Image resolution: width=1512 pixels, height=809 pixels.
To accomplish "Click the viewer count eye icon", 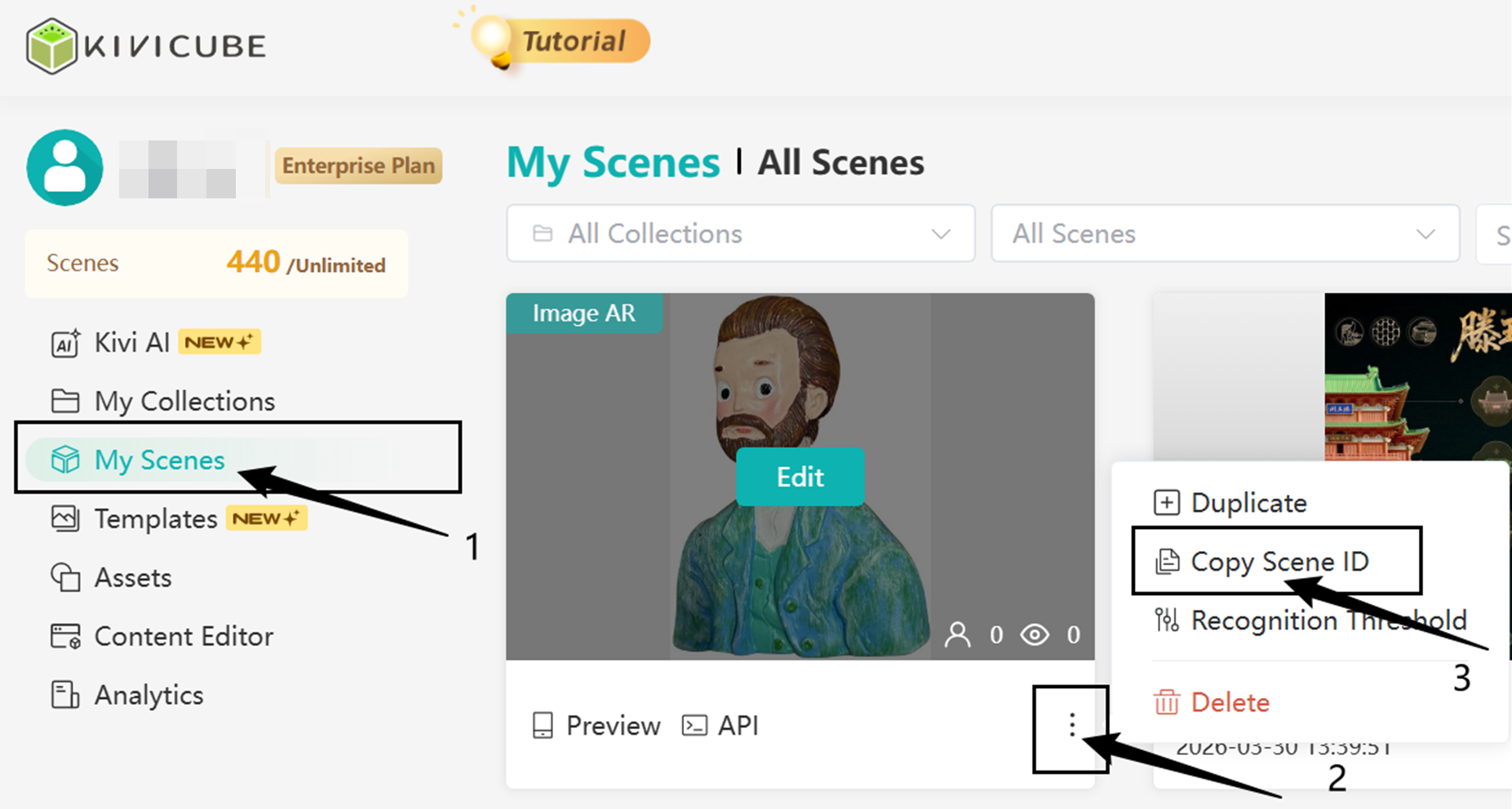I will click(x=1035, y=634).
